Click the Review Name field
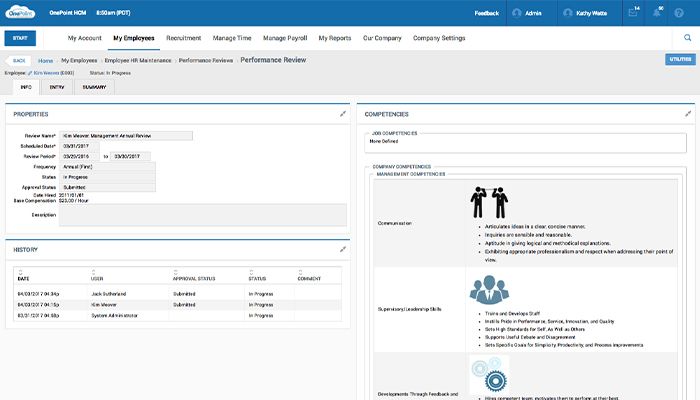Viewport: 700px width, 400px height. click(x=126, y=135)
